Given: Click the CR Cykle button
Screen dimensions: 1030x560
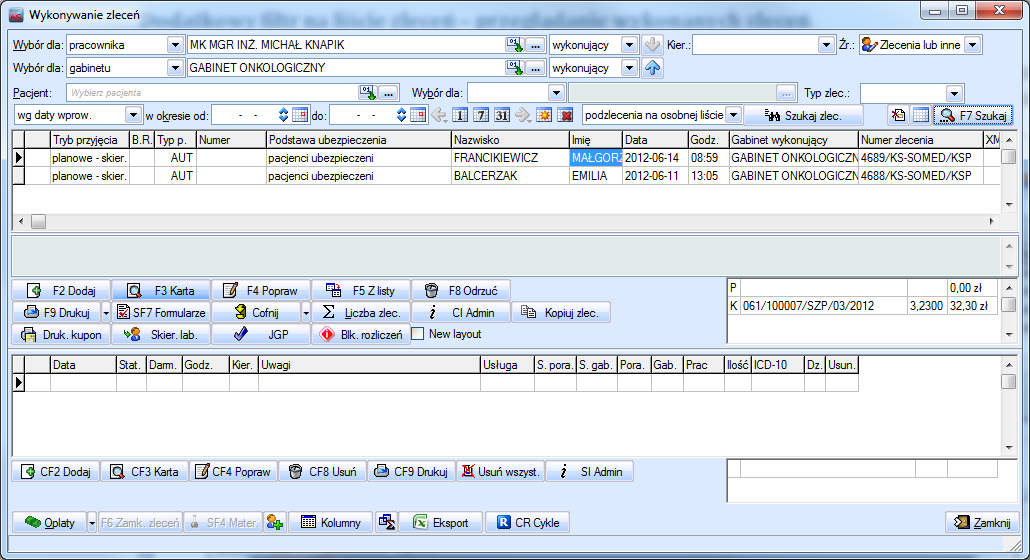Looking at the screenshot, I should click(527, 523).
